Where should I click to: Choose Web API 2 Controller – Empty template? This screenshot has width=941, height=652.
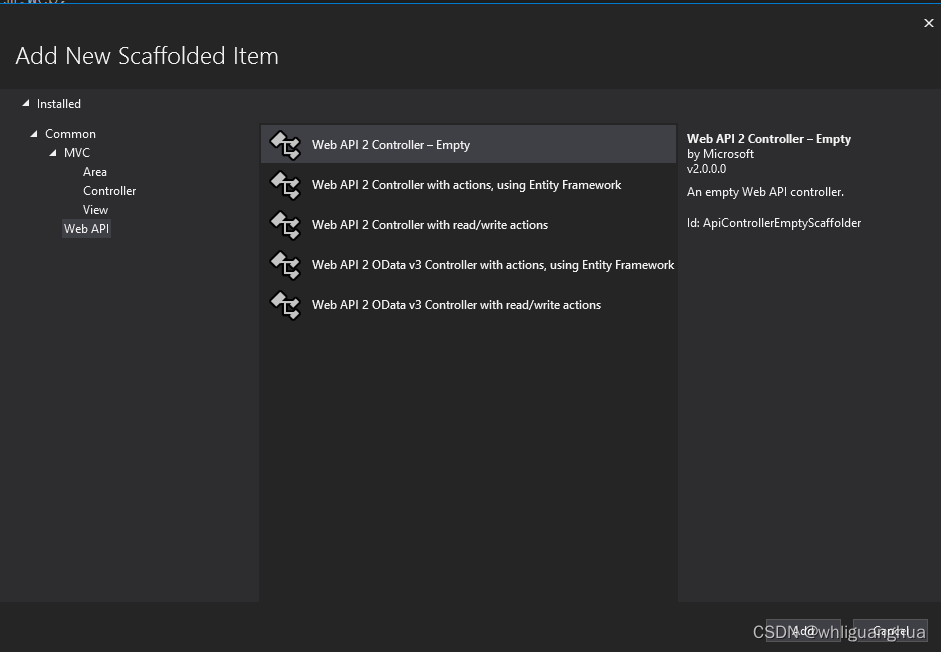click(x=391, y=145)
